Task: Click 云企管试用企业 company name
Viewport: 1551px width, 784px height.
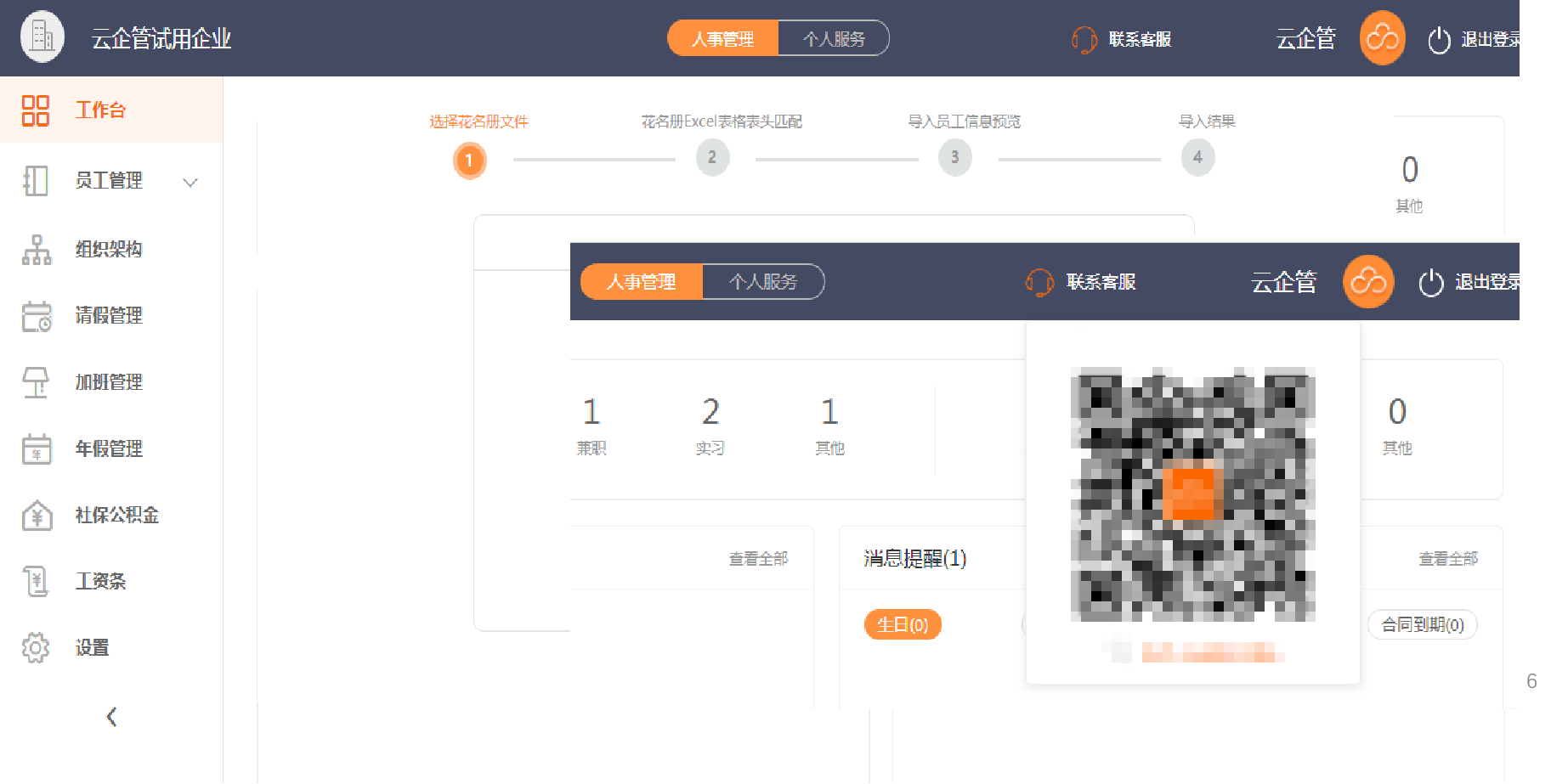Action: pyautogui.click(x=161, y=38)
